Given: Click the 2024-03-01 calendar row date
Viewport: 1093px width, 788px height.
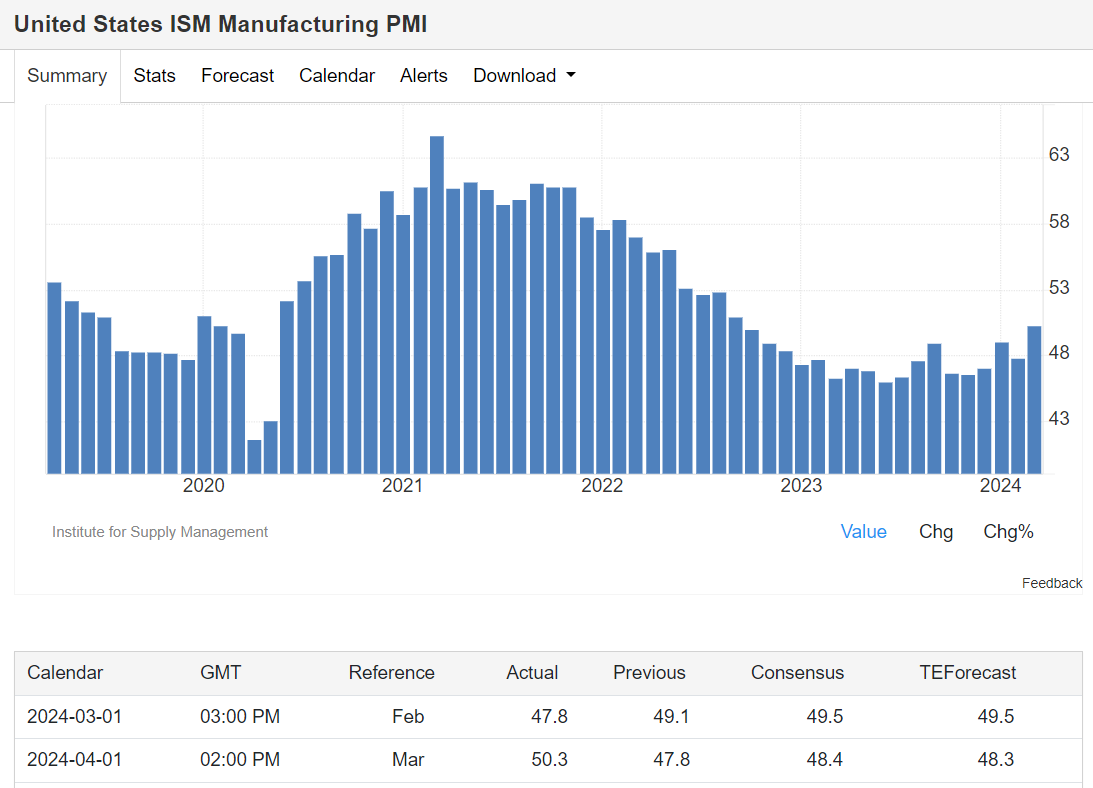Looking at the screenshot, I should (74, 717).
